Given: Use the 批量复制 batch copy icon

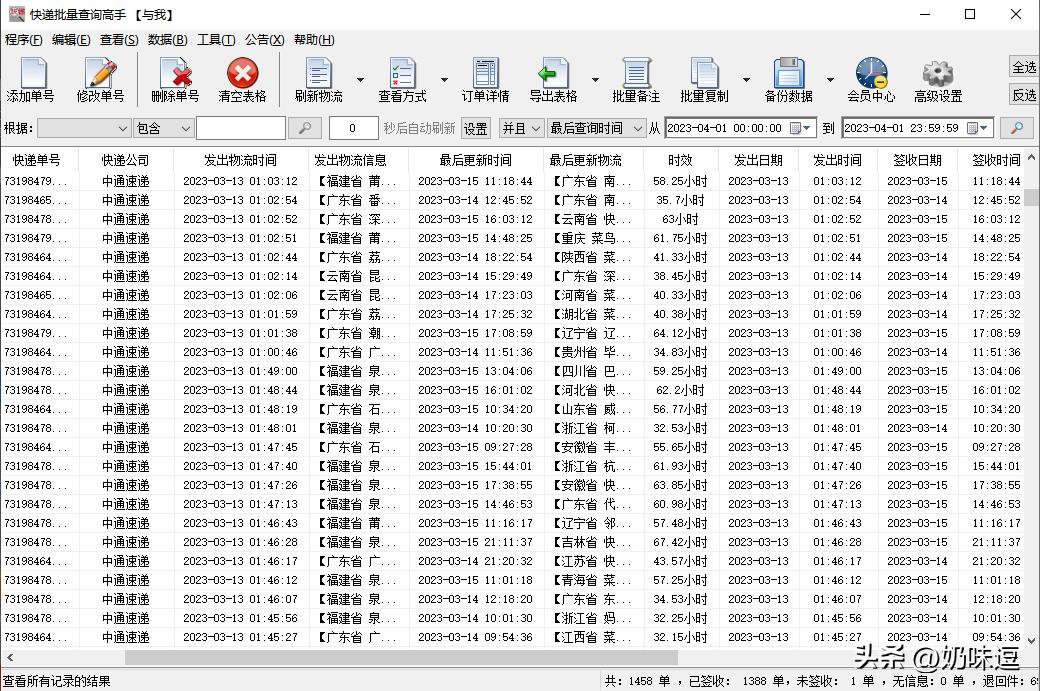Looking at the screenshot, I should coord(708,78).
